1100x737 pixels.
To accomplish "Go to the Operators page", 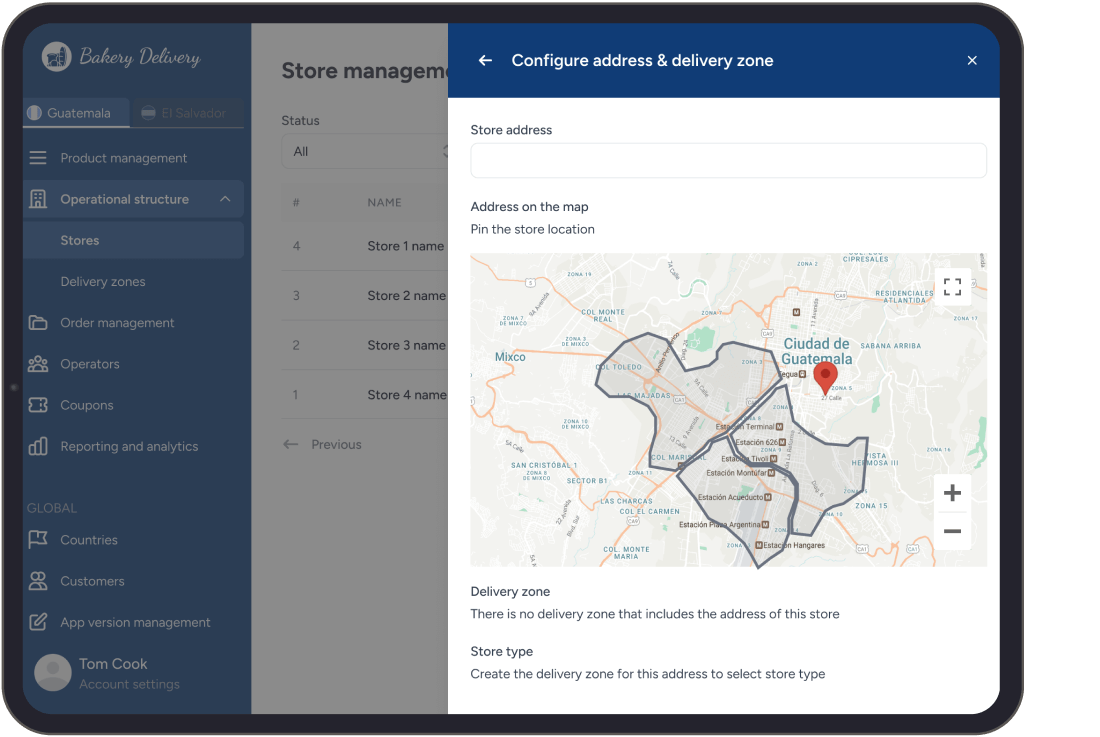I will (x=90, y=364).
